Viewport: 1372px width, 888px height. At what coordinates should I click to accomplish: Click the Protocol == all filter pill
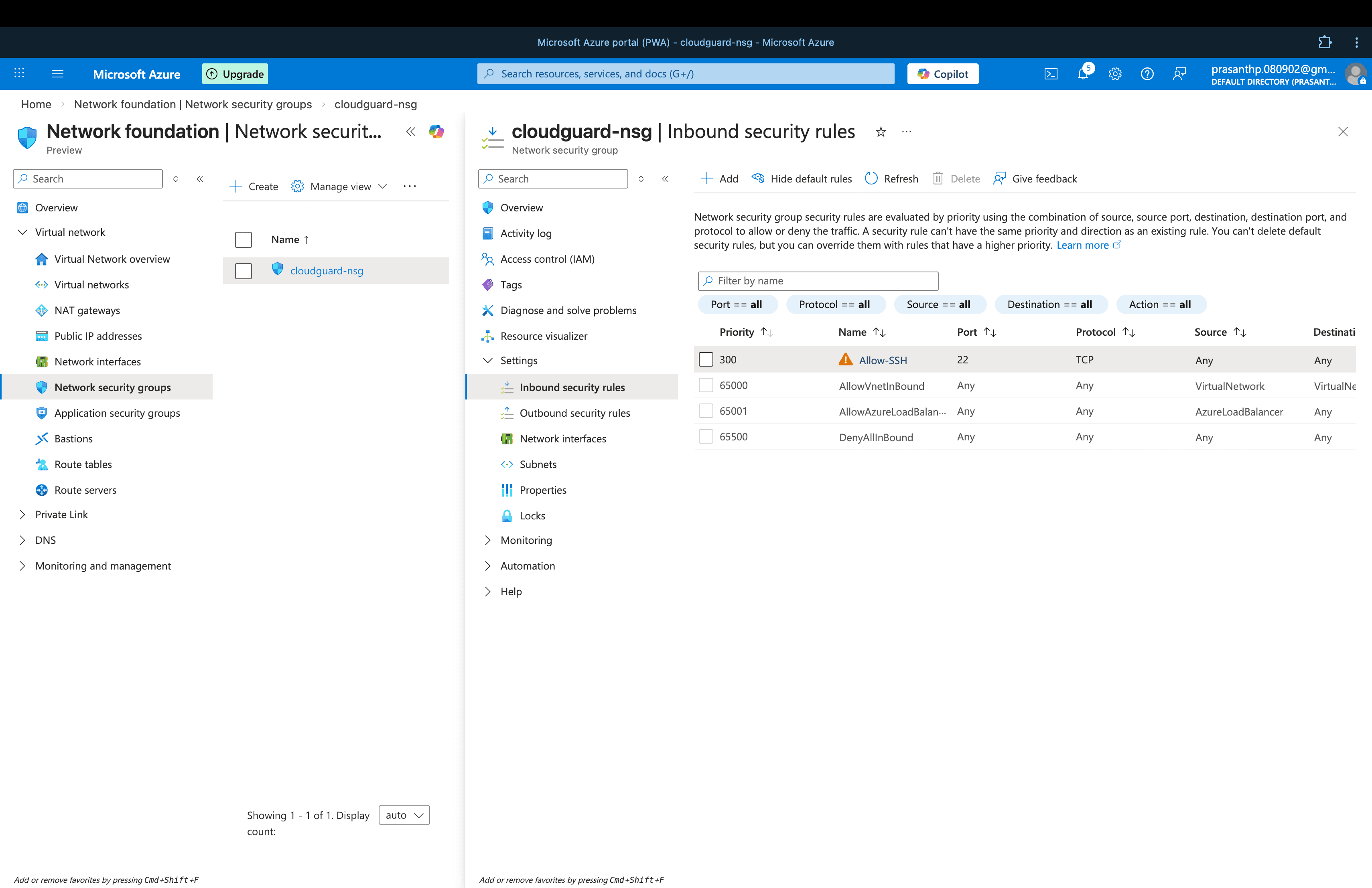point(834,304)
